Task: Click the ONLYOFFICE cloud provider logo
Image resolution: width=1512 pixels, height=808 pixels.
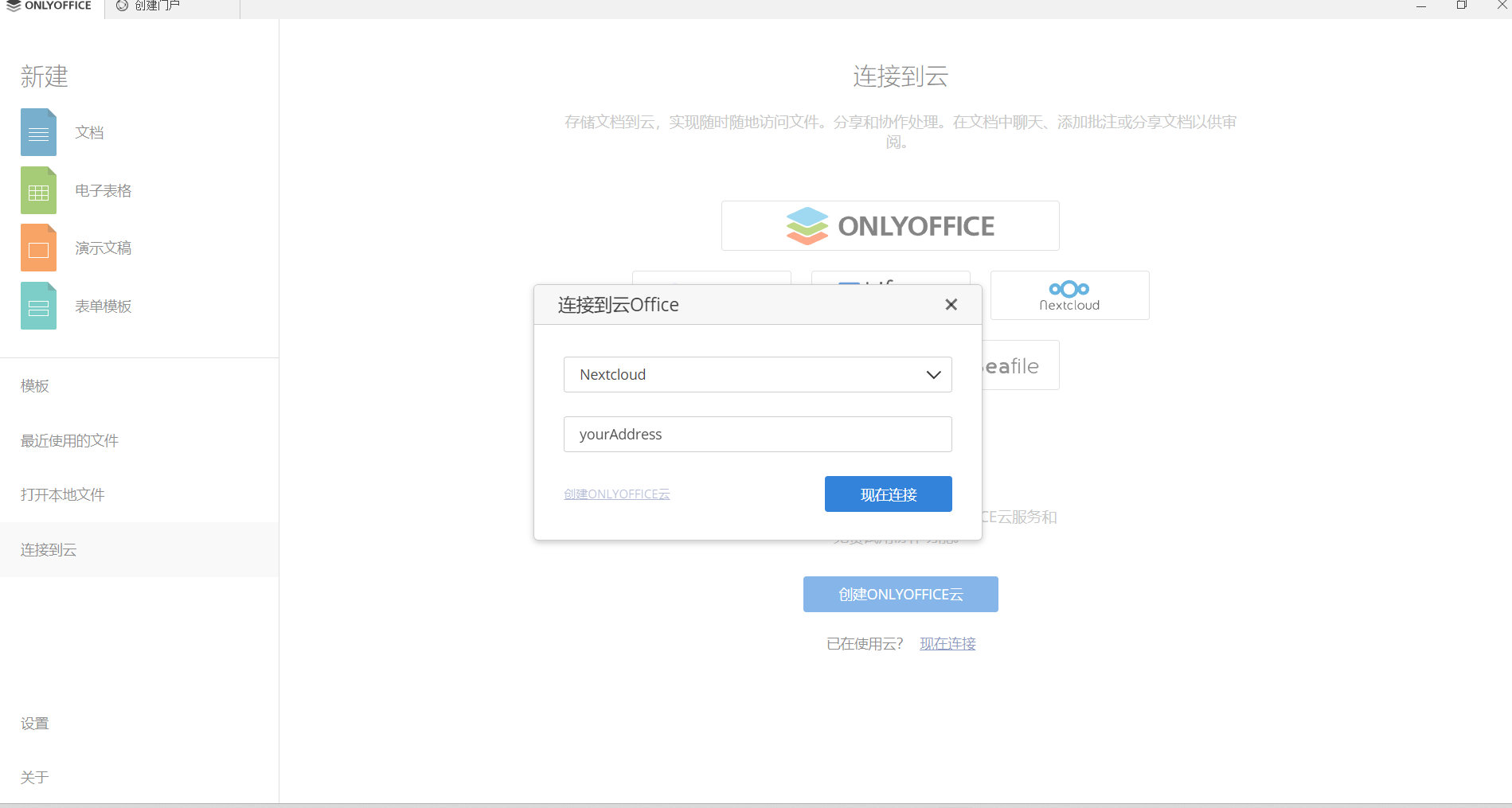Action: click(x=889, y=226)
